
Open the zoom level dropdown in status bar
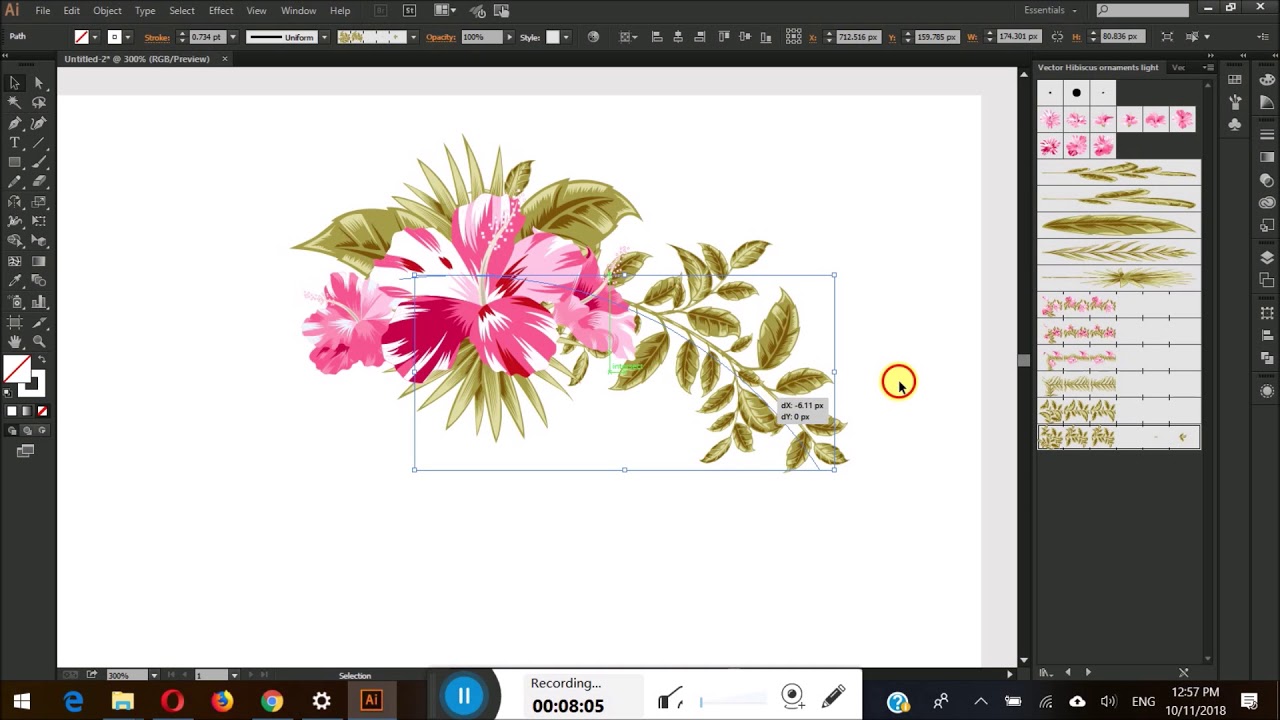[152, 675]
